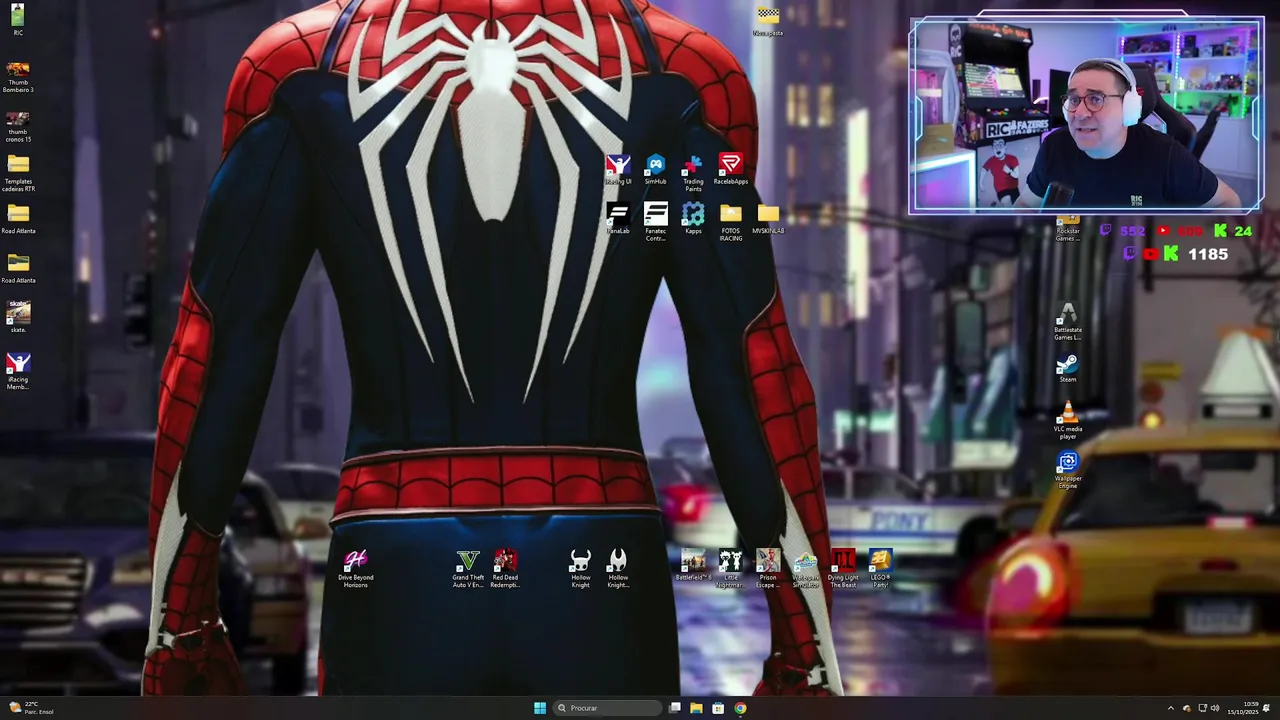Open the Windows Start menu
This screenshot has width=1280, height=720.
pos(540,708)
